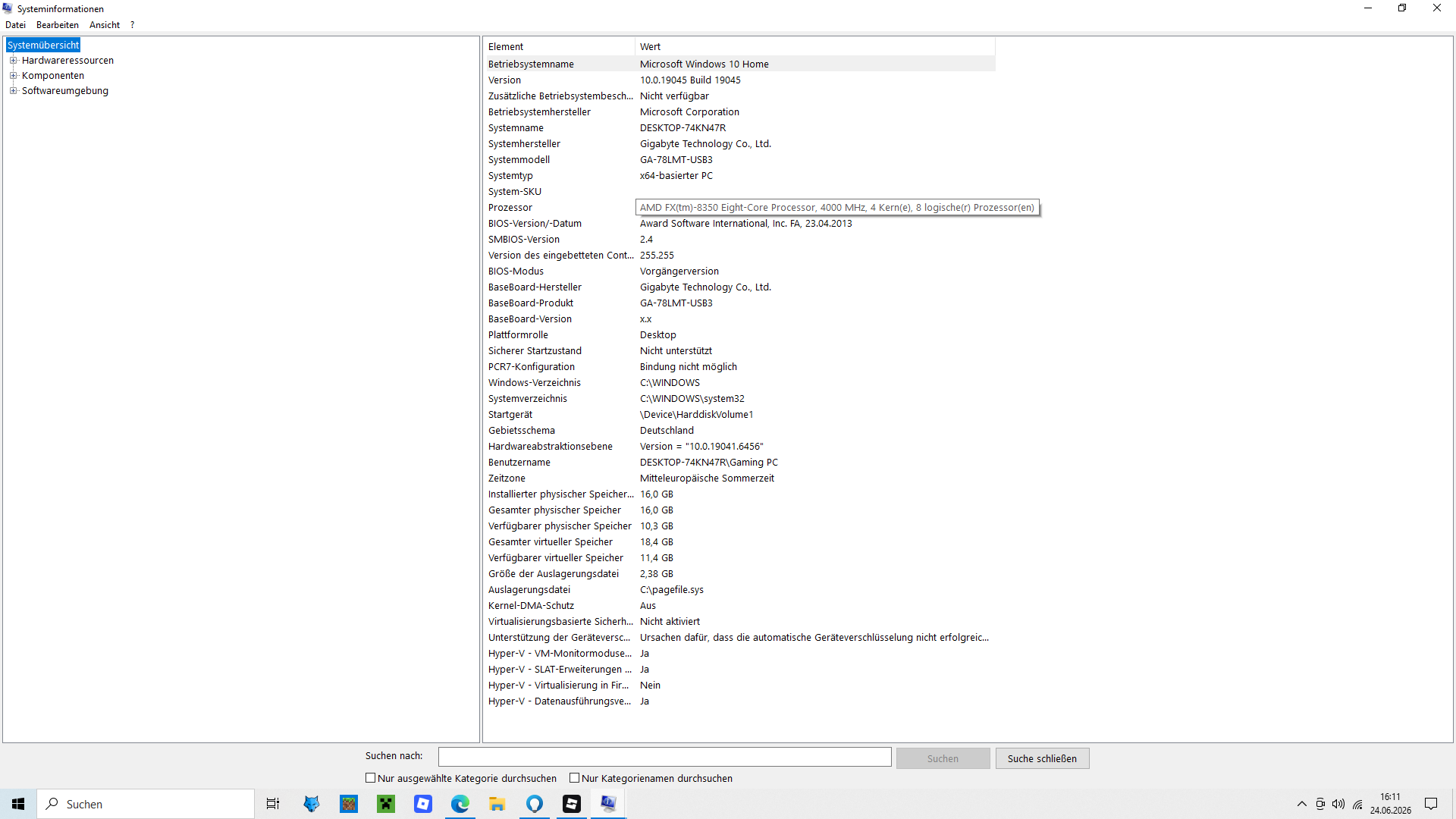Open the Task View button

click(x=273, y=804)
